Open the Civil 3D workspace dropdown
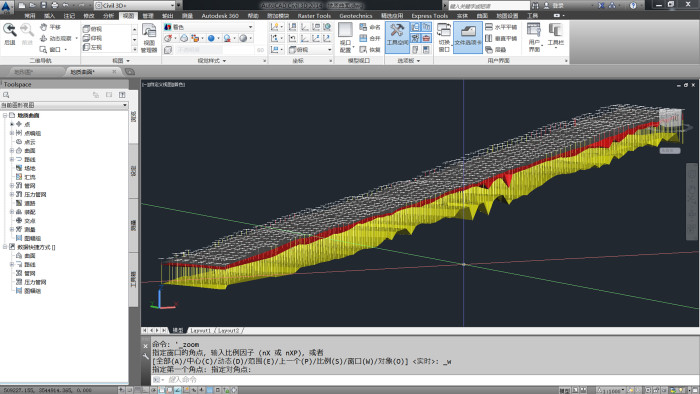Viewport: 700px width, 394px height. click(x=135, y=5)
